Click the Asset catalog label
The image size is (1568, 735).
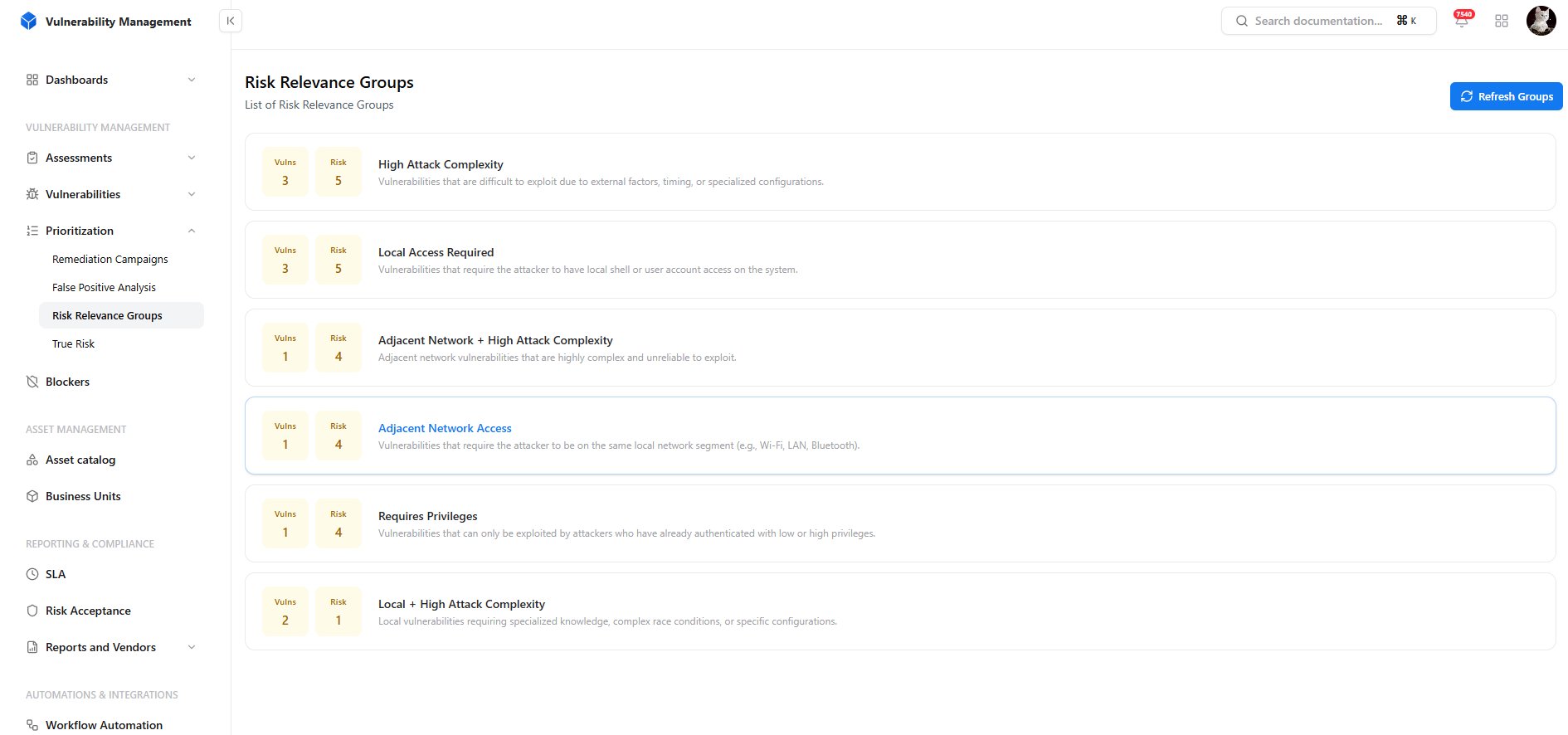(80, 460)
